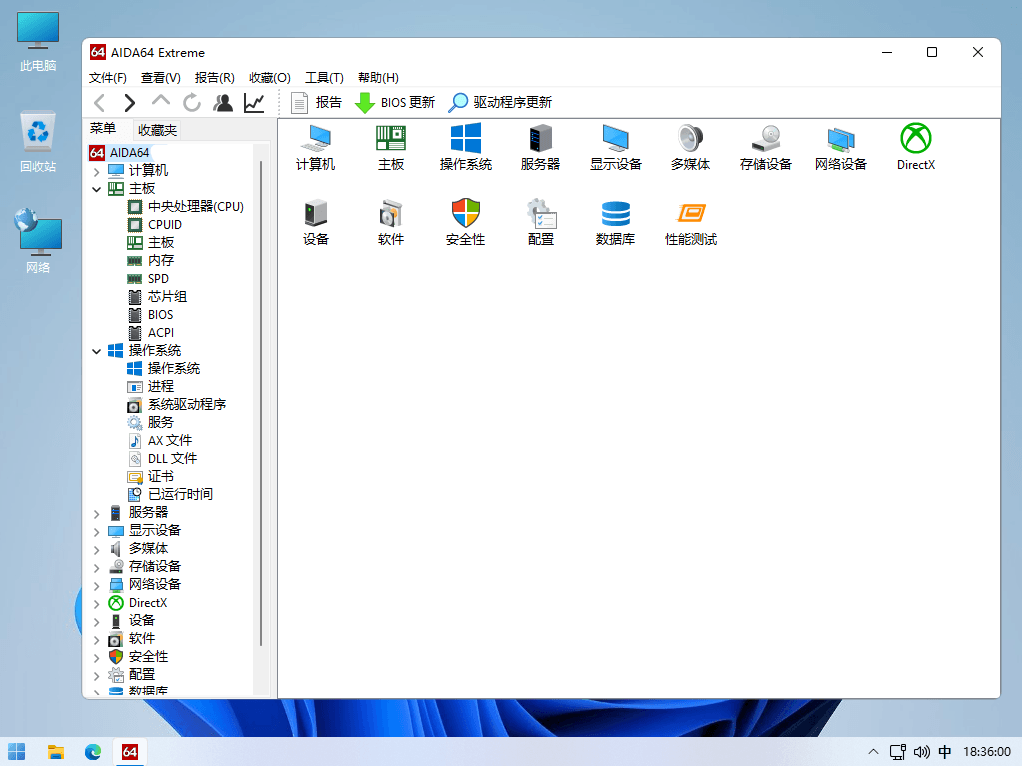Open the 服务器 icon in main pane
The image size is (1022, 766).
[540, 147]
